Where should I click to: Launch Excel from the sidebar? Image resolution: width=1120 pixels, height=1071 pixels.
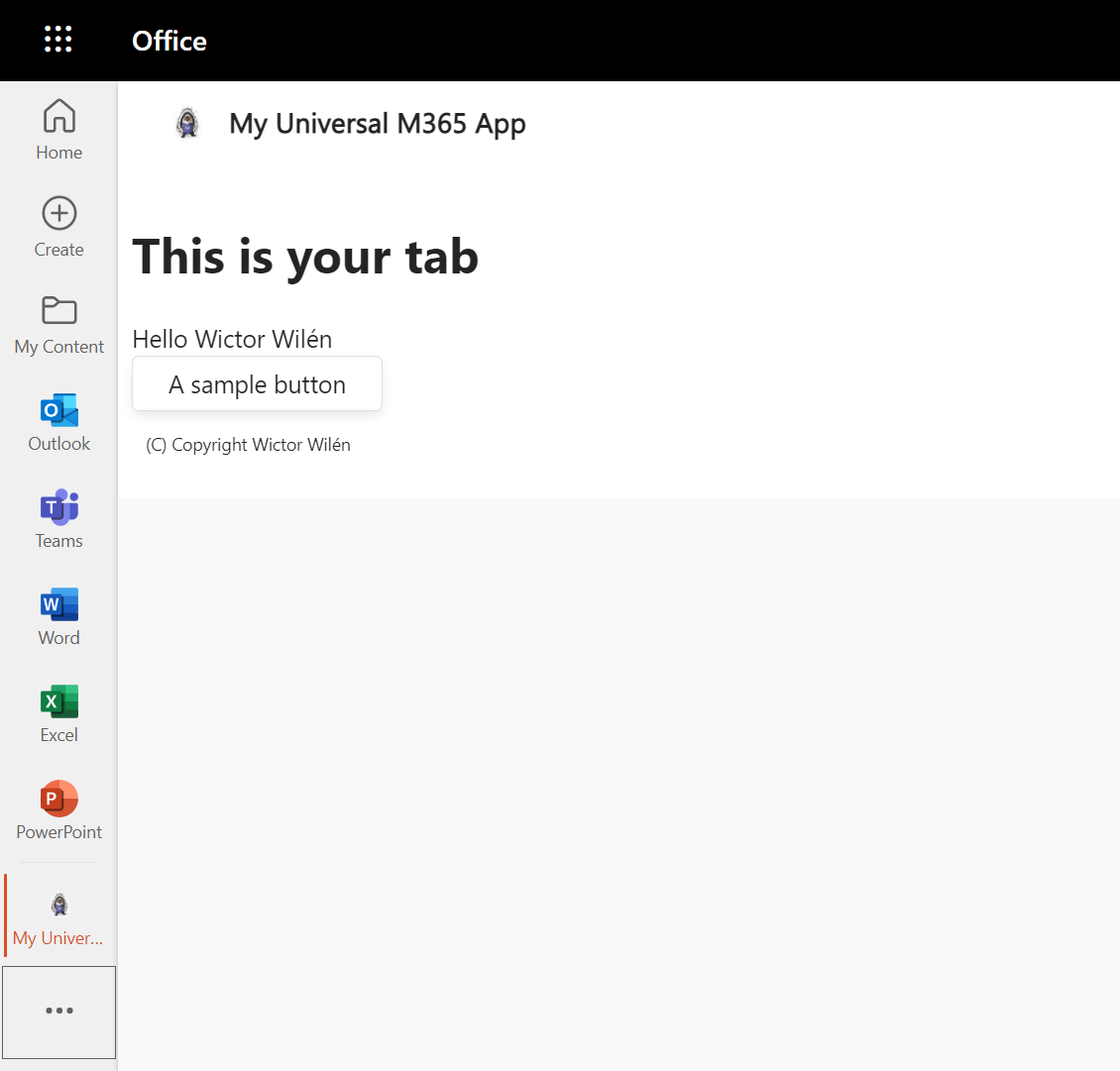pos(58,712)
